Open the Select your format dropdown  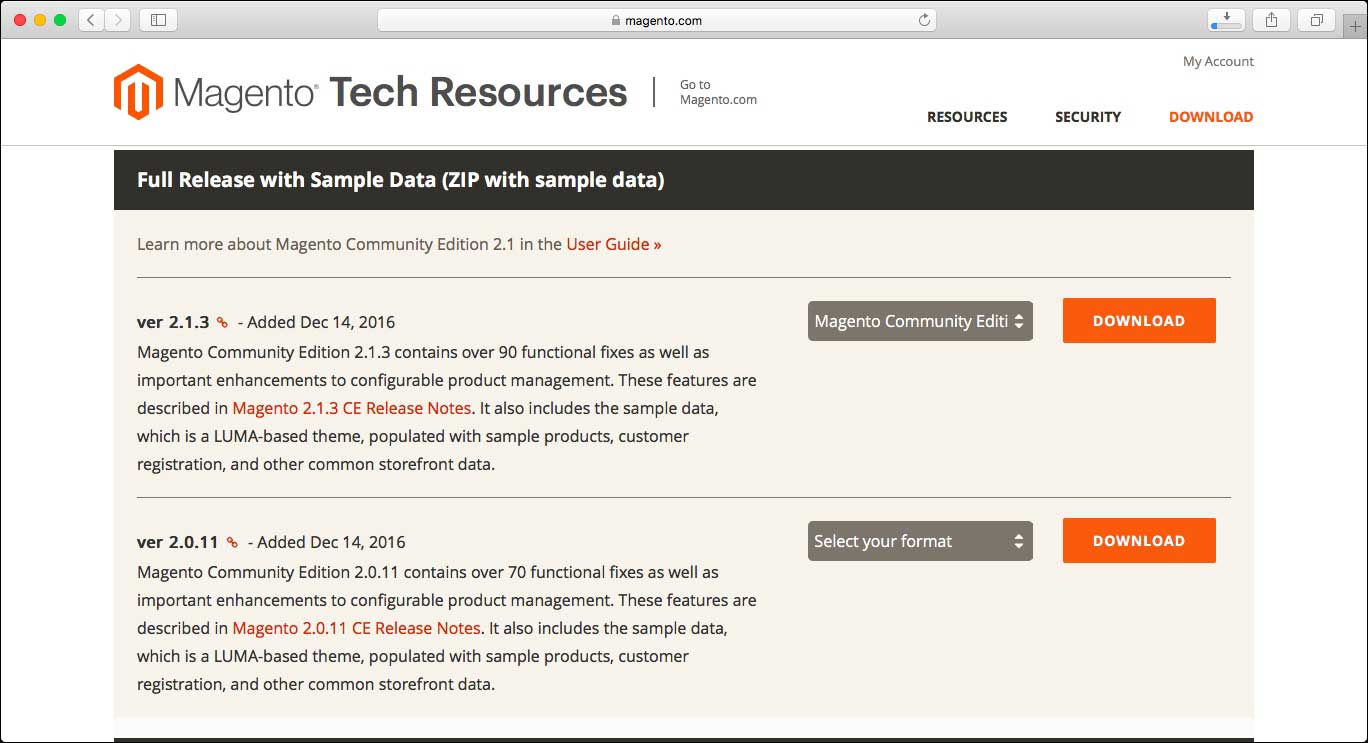coord(920,541)
